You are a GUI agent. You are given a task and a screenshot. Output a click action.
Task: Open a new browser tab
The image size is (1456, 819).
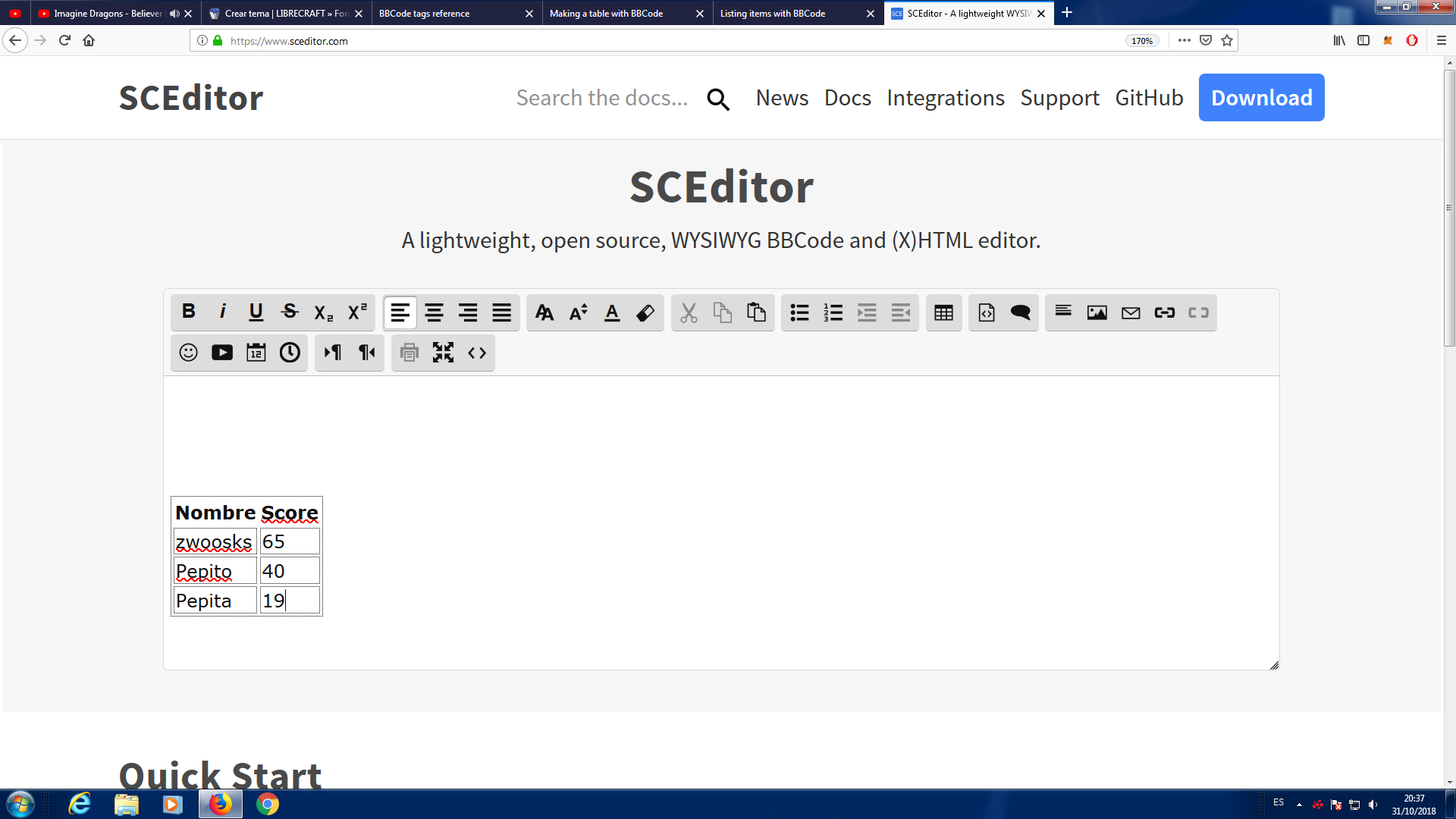1067,12
